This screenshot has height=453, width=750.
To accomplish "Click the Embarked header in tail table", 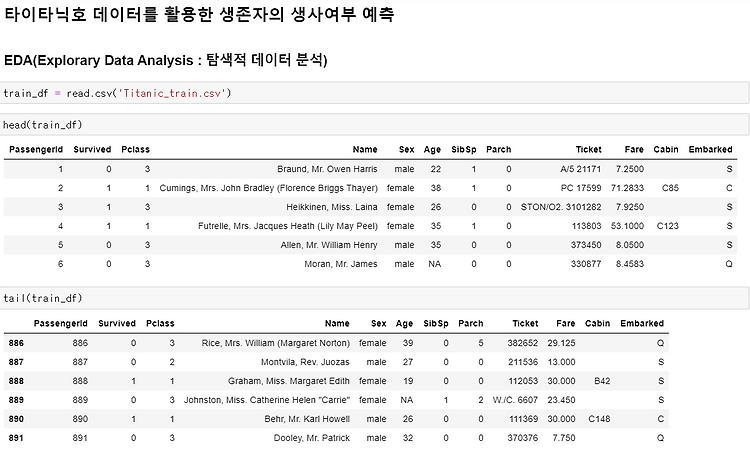I will tap(642, 323).
